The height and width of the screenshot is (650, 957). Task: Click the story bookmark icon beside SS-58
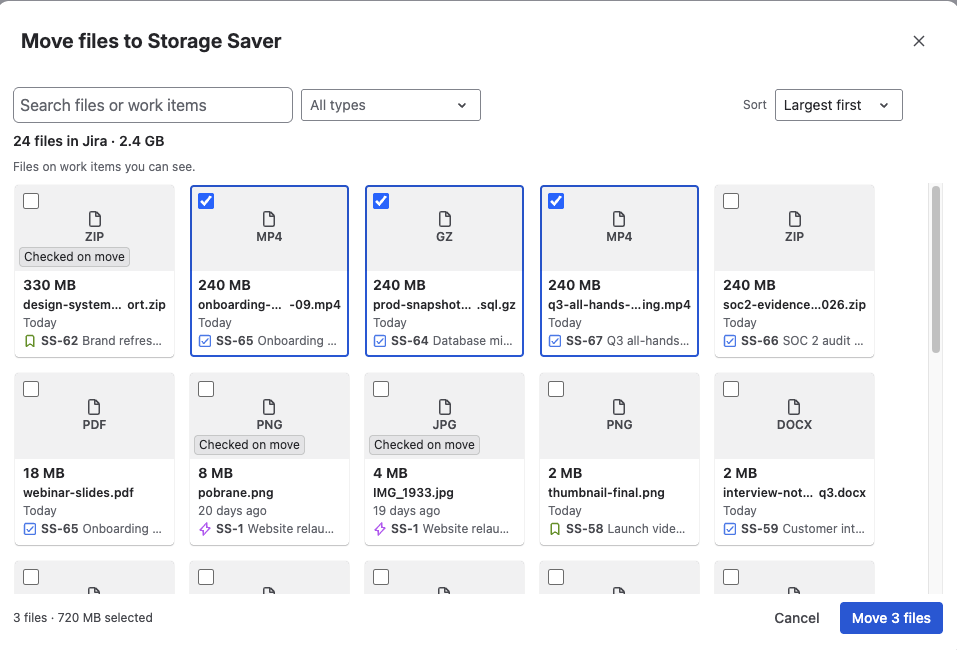555,529
